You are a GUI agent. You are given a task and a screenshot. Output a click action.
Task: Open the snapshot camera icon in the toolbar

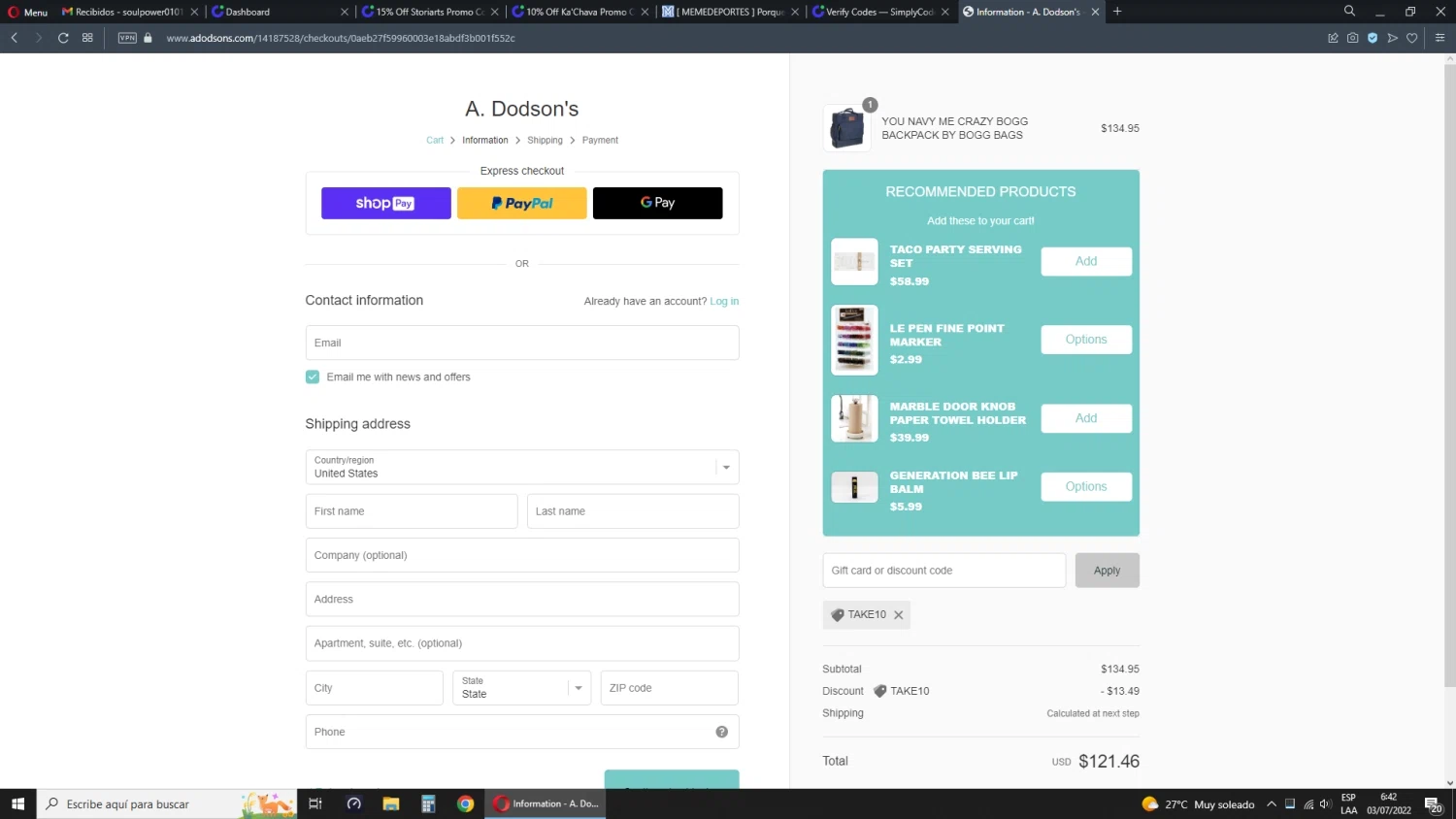(x=1352, y=38)
